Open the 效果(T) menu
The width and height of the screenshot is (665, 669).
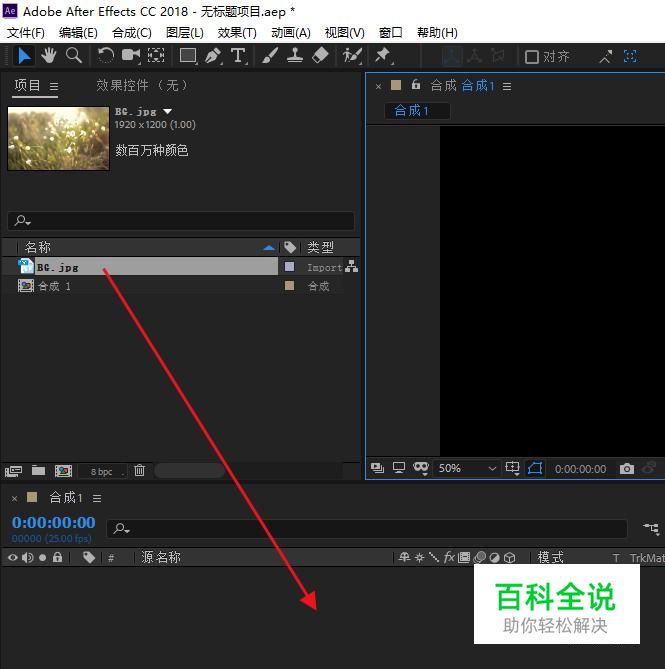237,32
